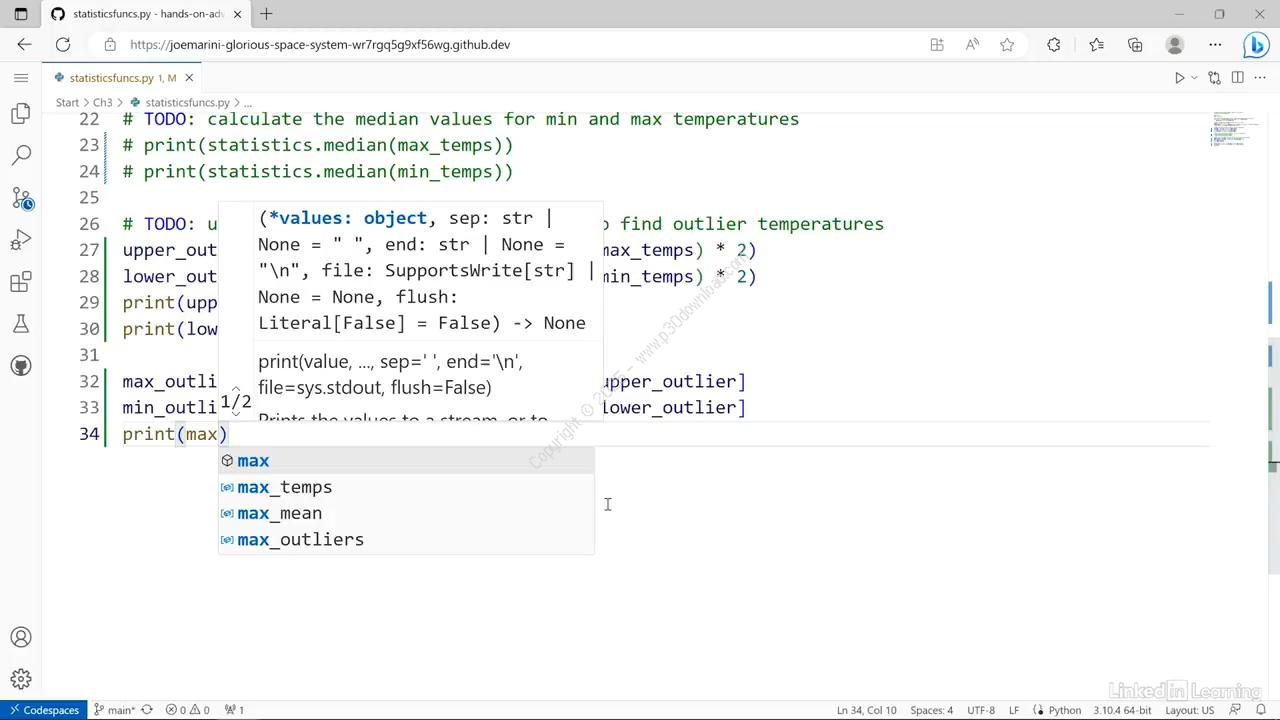This screenshot has height=720, width=1280.
Task: Open editor More Actions ellipsis
Action: 1259,77
